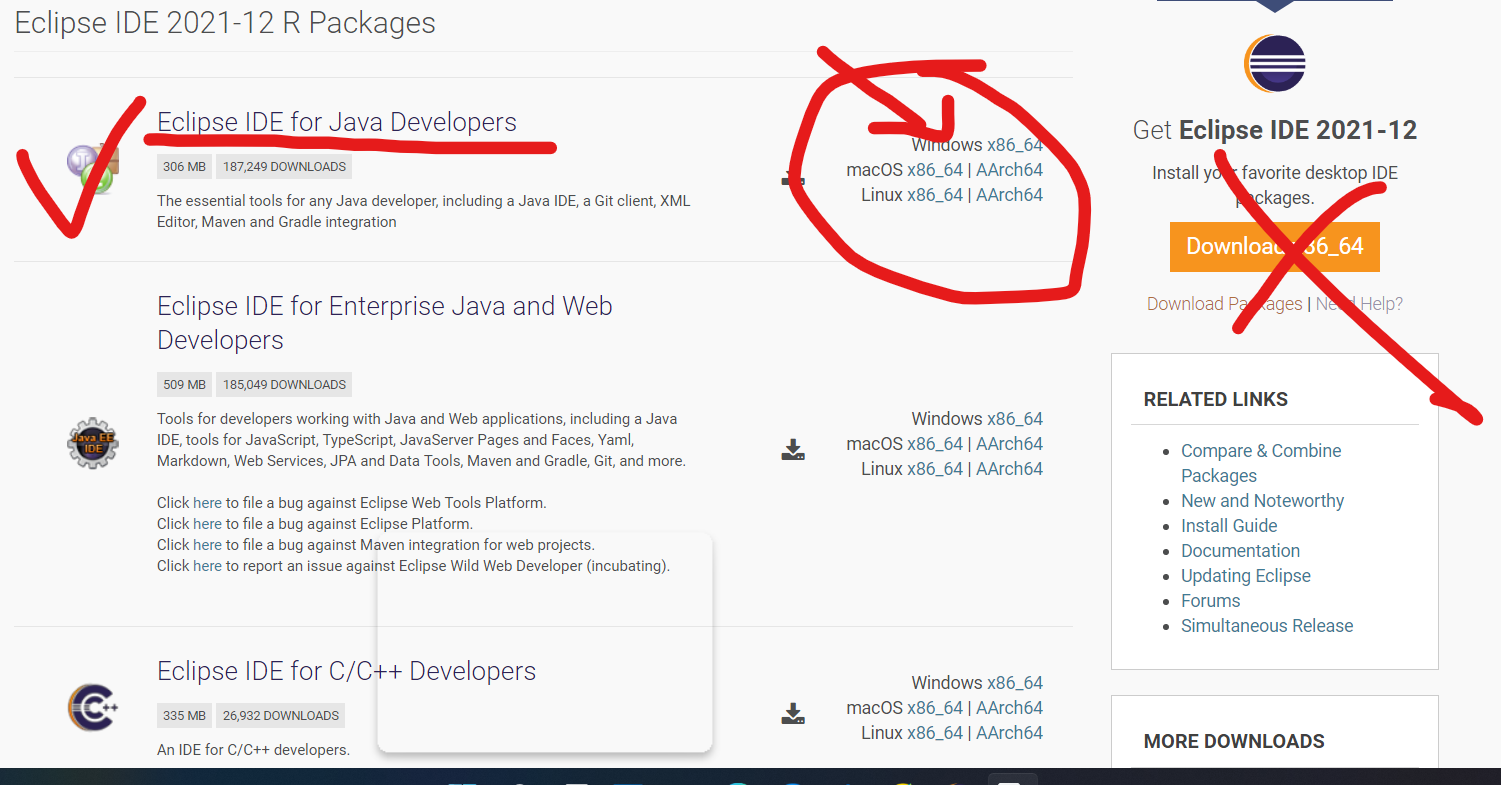Click the Java EE IDE gear icon
This screenshot has width=1501, height=785.
click(x=93, y=443)
